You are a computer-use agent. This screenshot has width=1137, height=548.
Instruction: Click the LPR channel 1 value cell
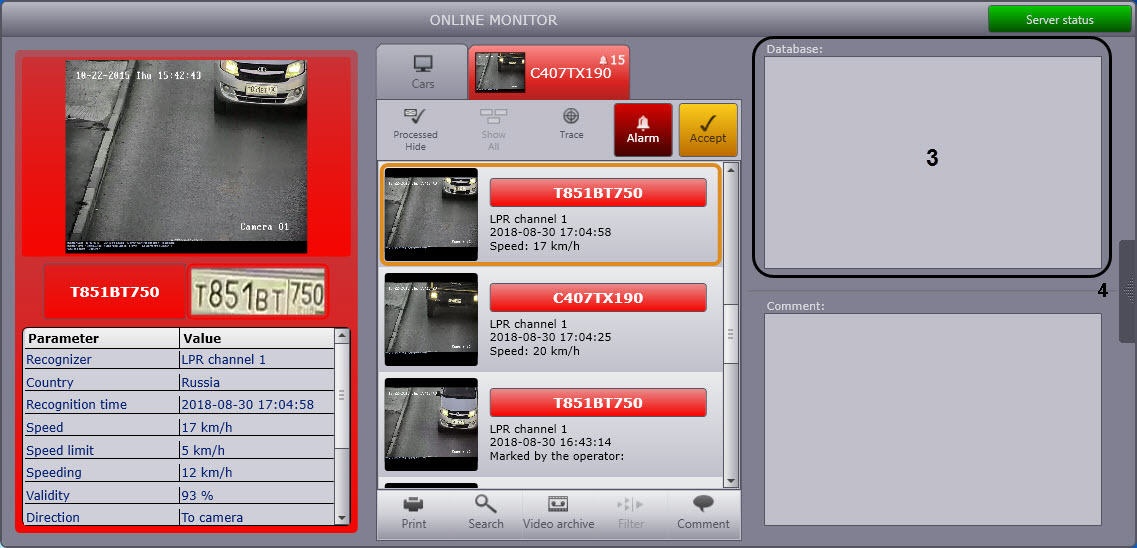point(257,360)
